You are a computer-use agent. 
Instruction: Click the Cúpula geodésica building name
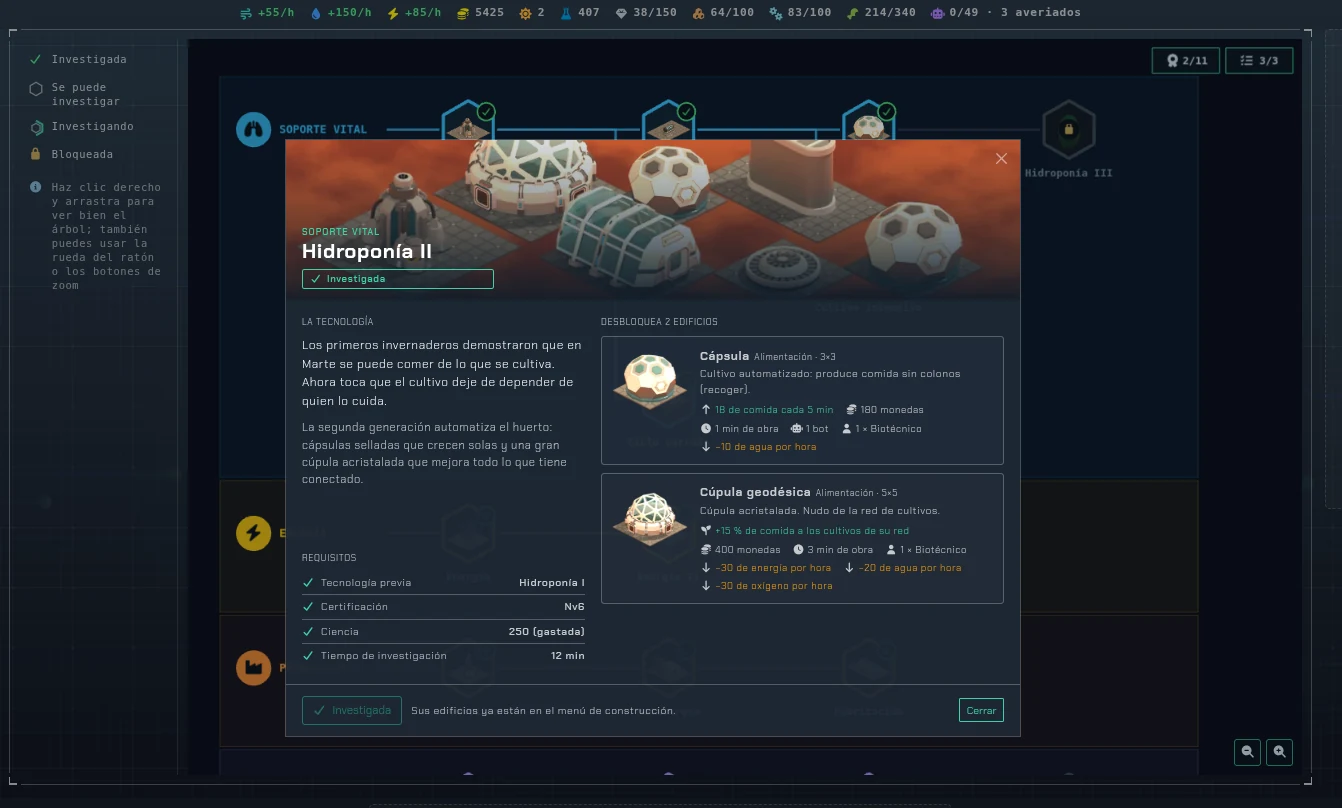tap(755, 492)
